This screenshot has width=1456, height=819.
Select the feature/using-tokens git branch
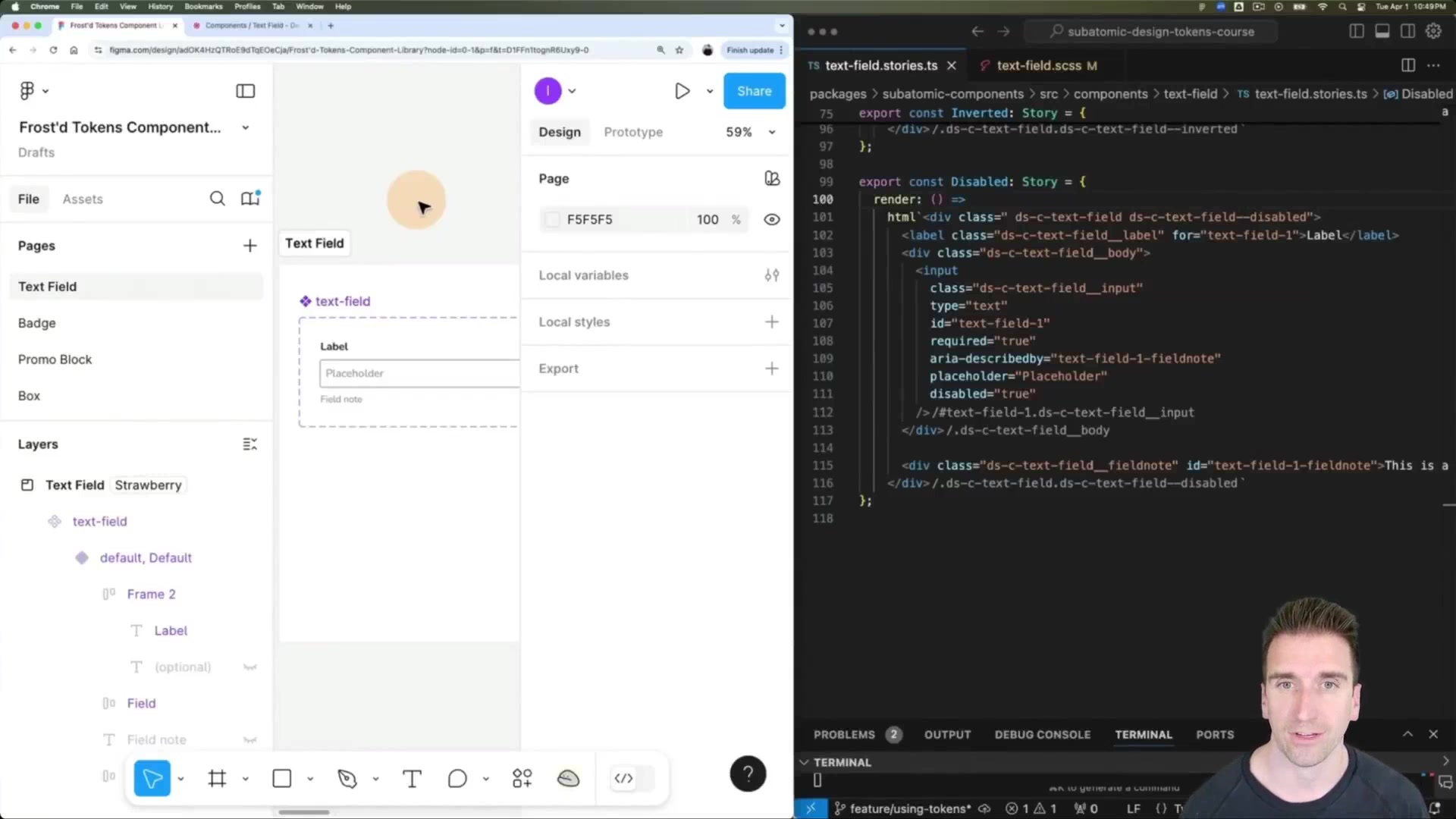point(902,808)
